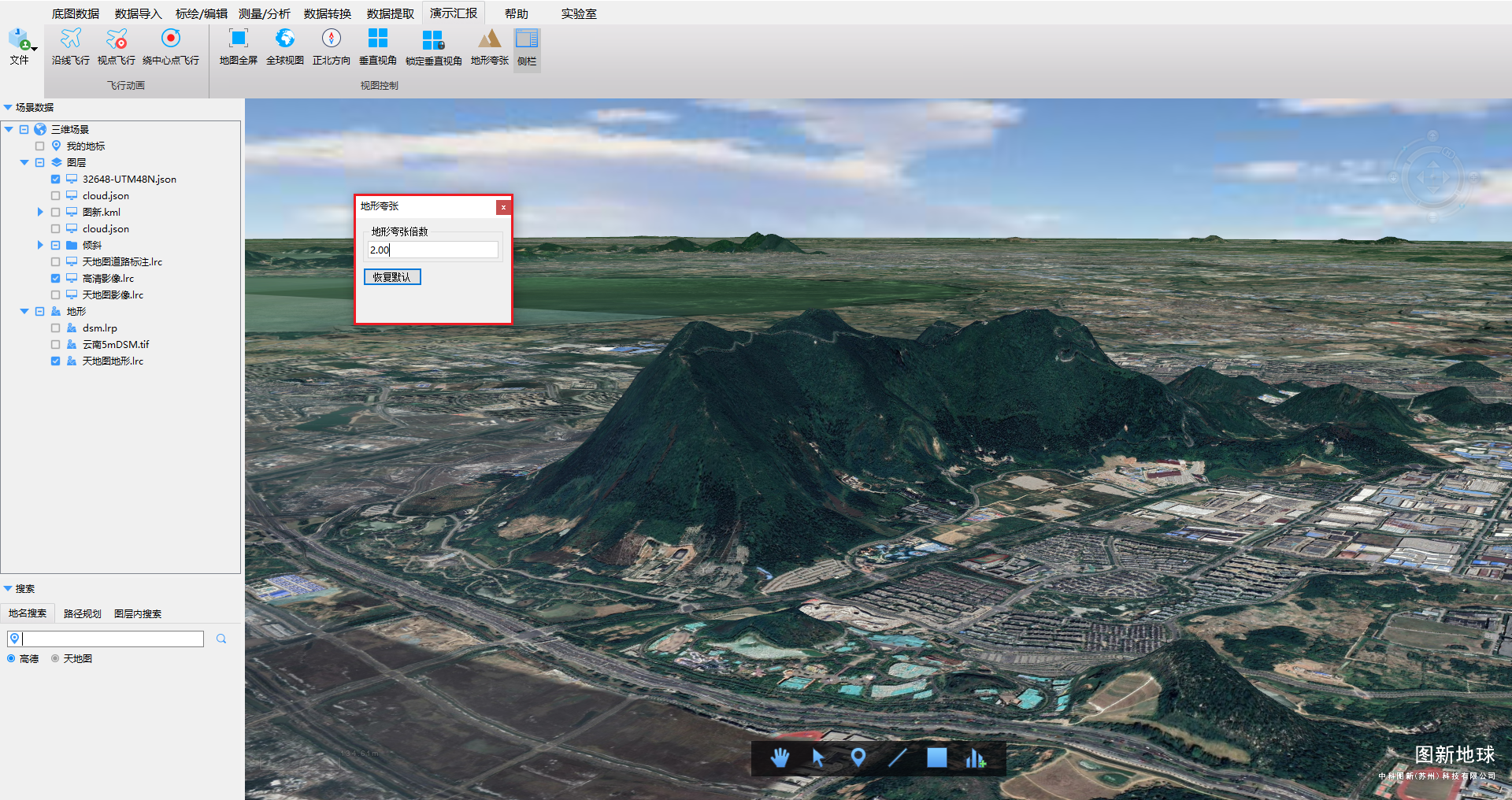Select the line drawing tool in bottom toolbar
This screenshot has width=1512, height=800.
click(897, 757)
